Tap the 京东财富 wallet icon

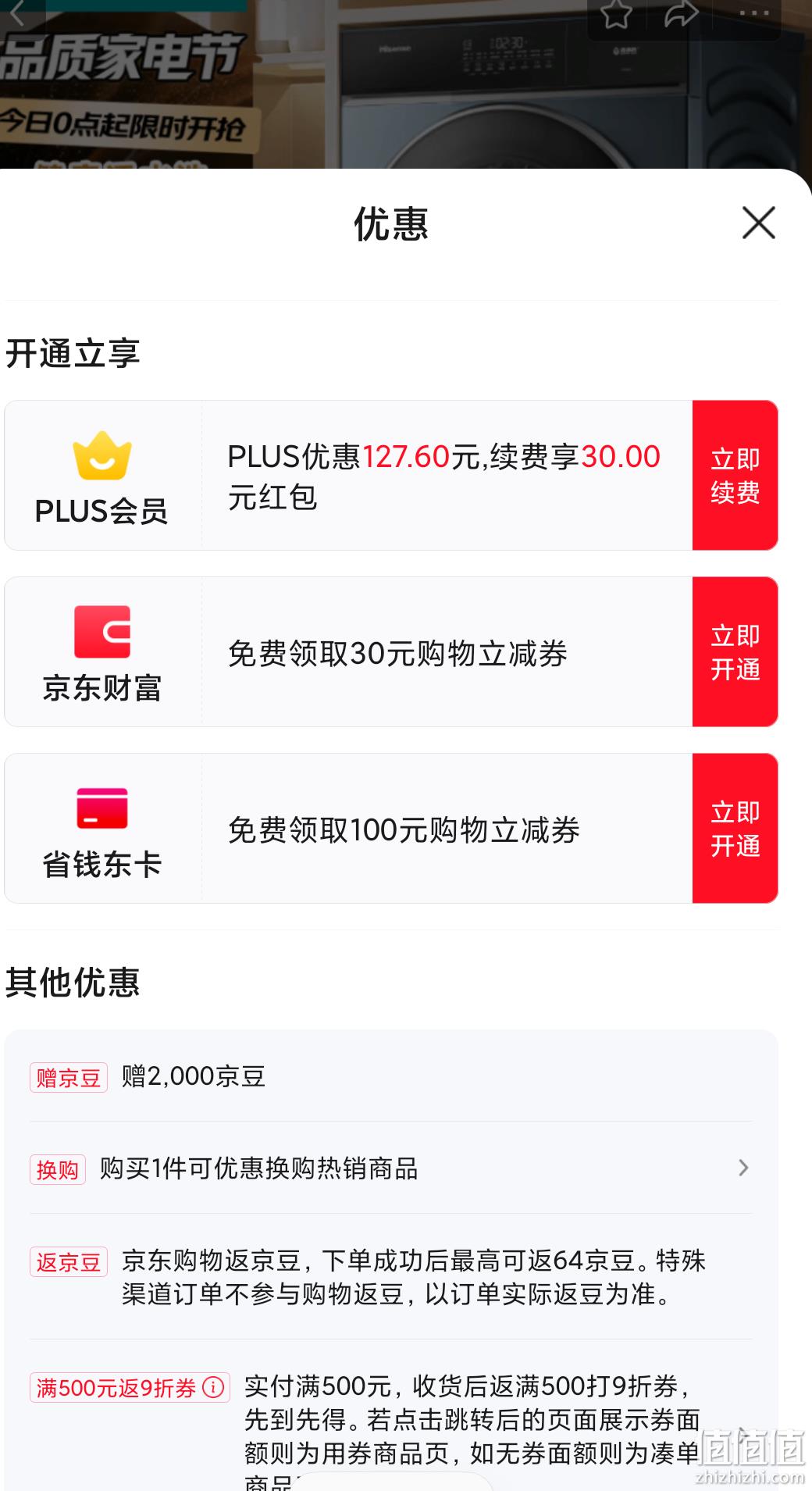[x=102, y=632]
